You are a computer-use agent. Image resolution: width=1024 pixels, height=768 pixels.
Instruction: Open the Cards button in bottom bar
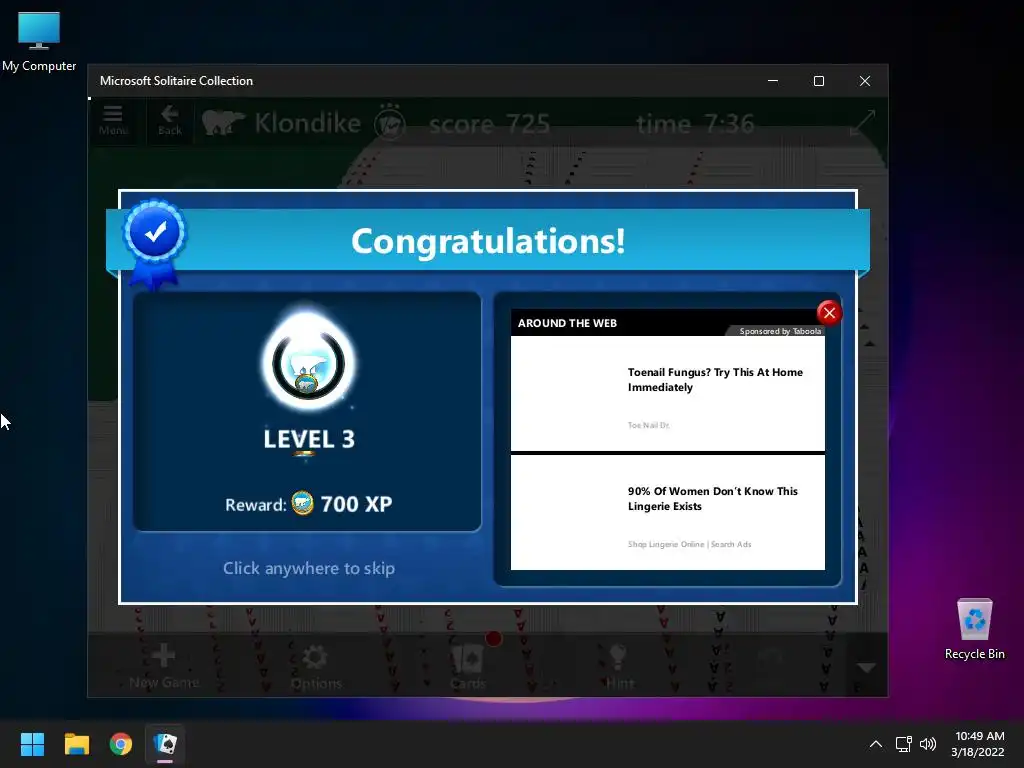click(468, 667)
